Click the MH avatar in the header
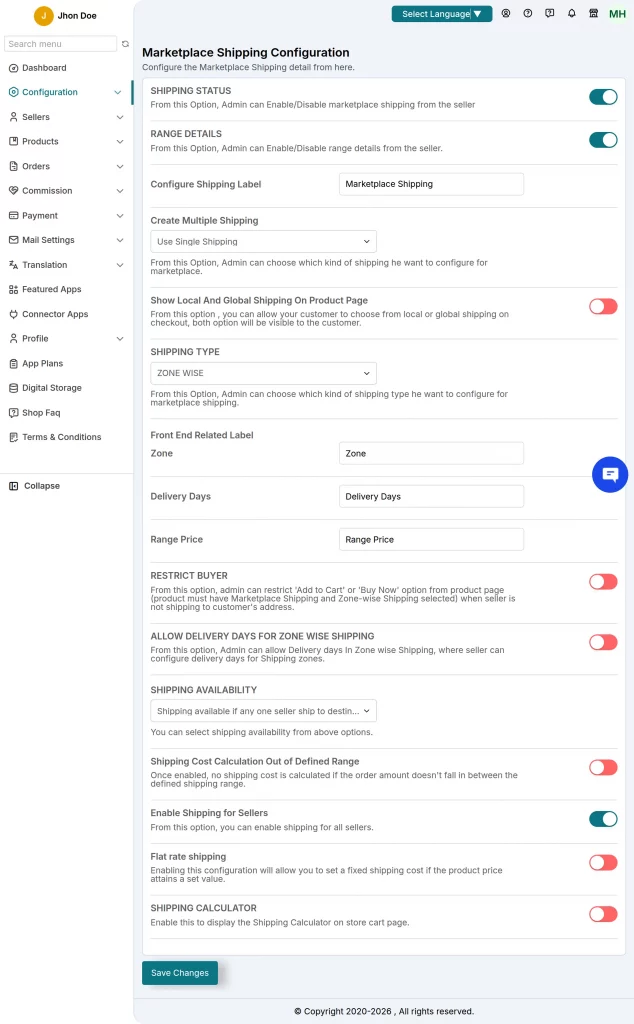Image resolution: width=634 pixels, height=1024 pixels. [617, 14]
